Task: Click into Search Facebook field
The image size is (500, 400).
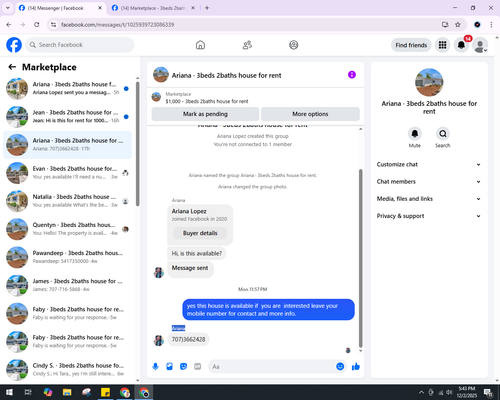Action: [x=80, y=45]
